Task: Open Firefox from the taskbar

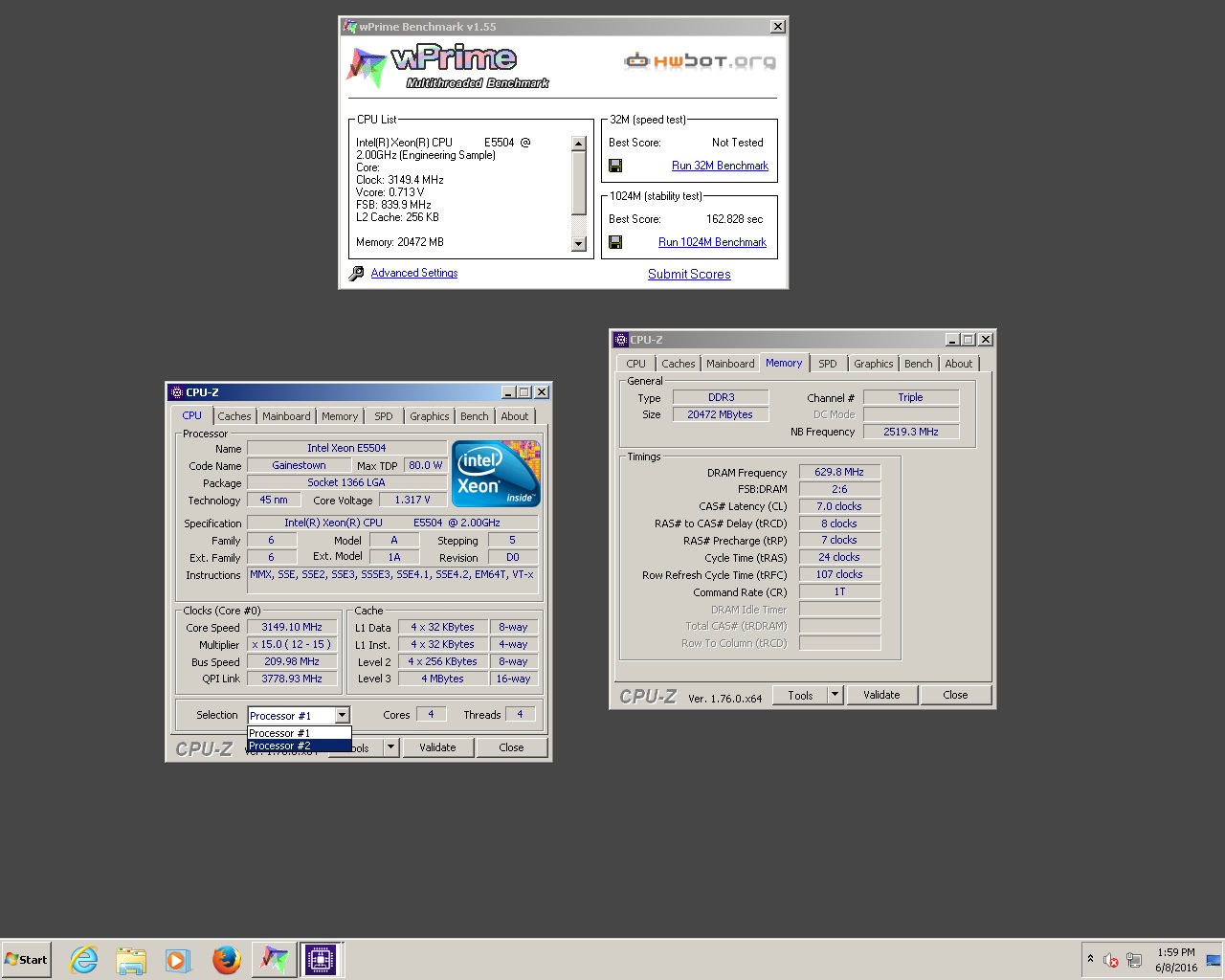Action: pyautogui.click(x=226, y=960)
